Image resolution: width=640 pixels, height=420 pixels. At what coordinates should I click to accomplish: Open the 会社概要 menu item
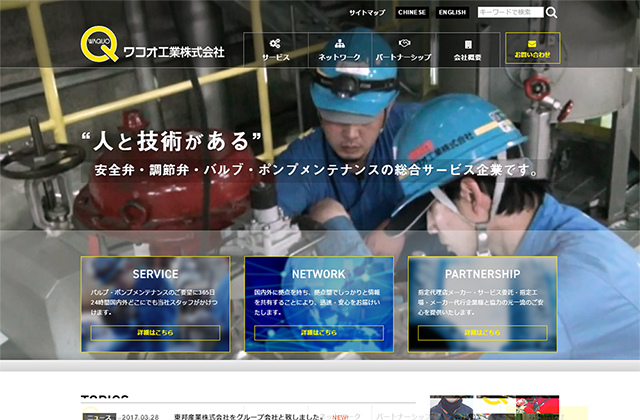click(468, 49)
